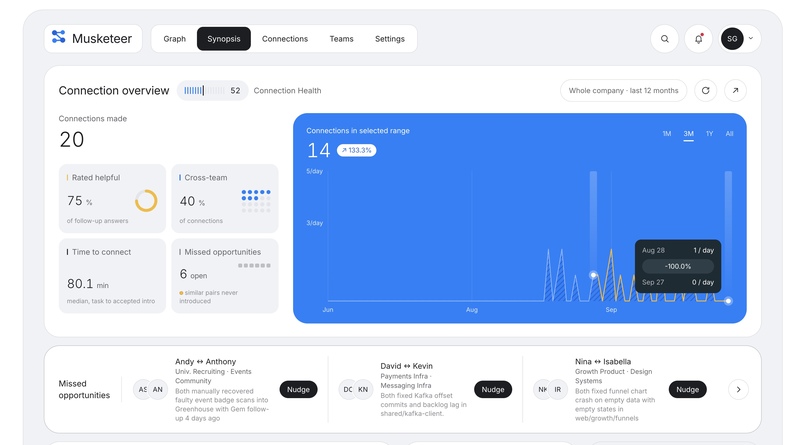Click the Connection Health label
Image resolution: width=806 pixels, height=445 pixels.
pos(287,90)
